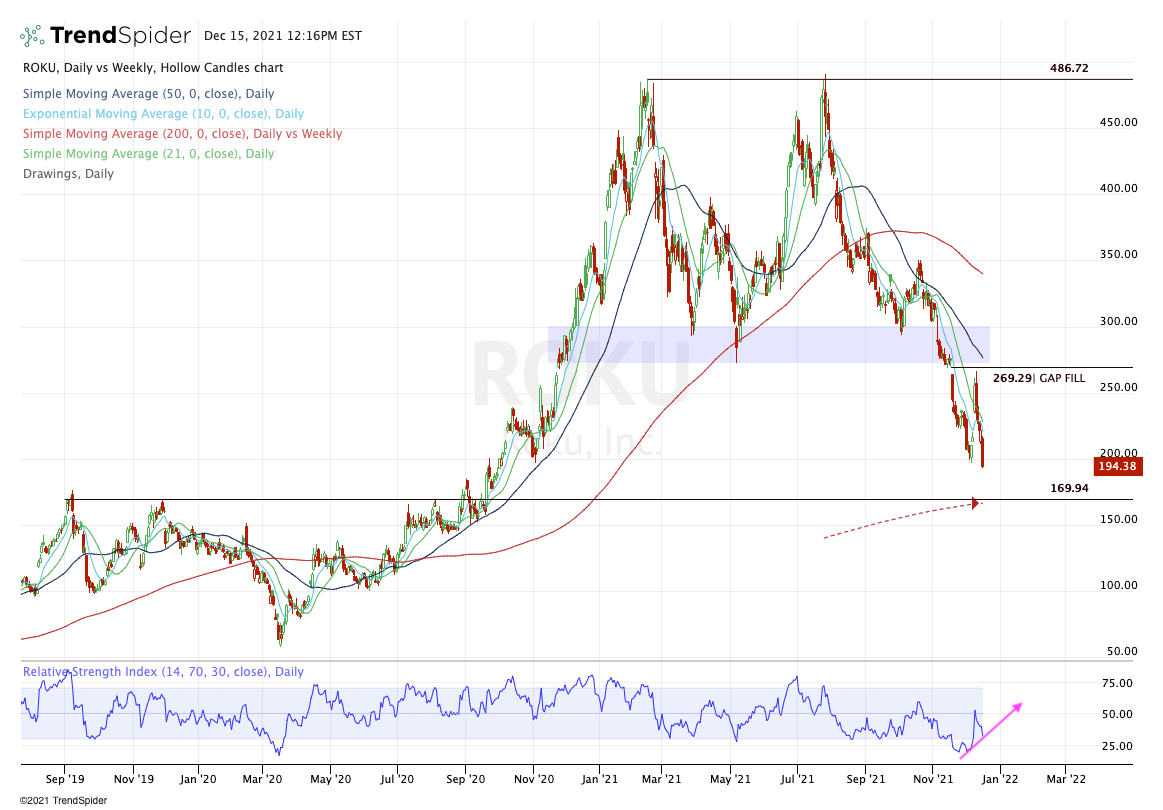Click the 169.94 support level label

click(x=1069, y=488)
